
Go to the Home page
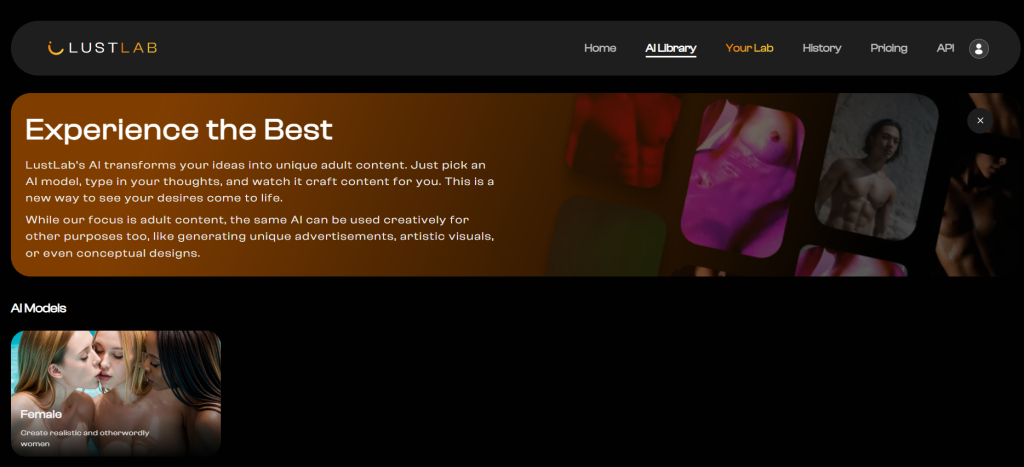click(x=600, y=48)
